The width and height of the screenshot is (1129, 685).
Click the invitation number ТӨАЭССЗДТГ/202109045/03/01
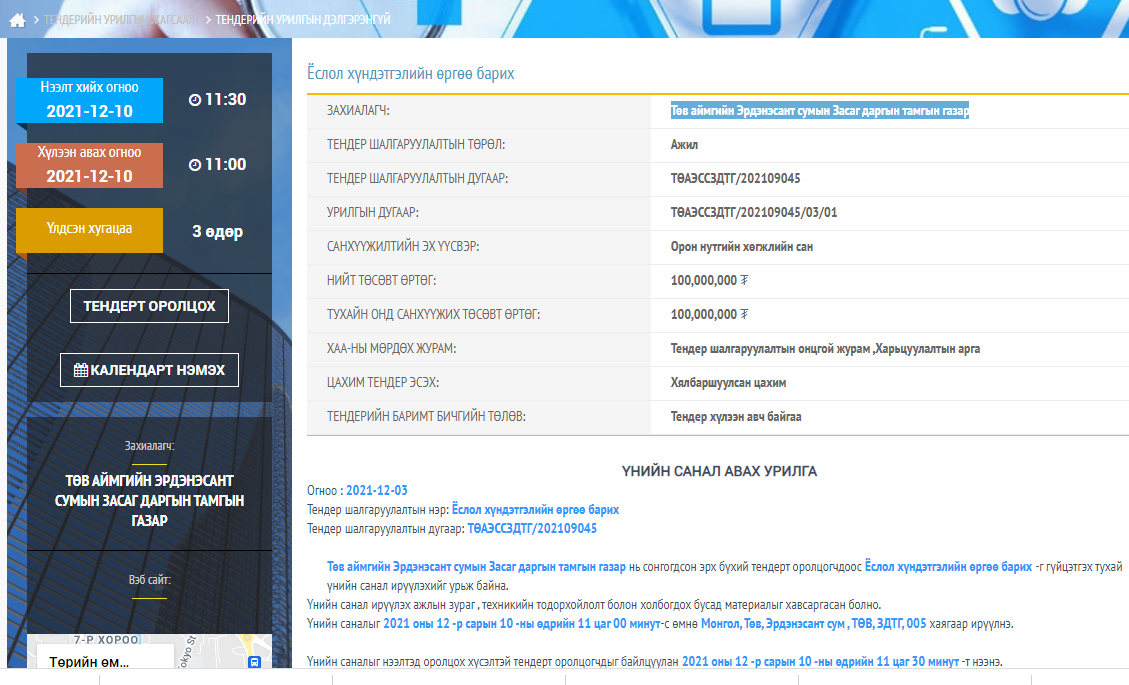(x=753, y=213)
